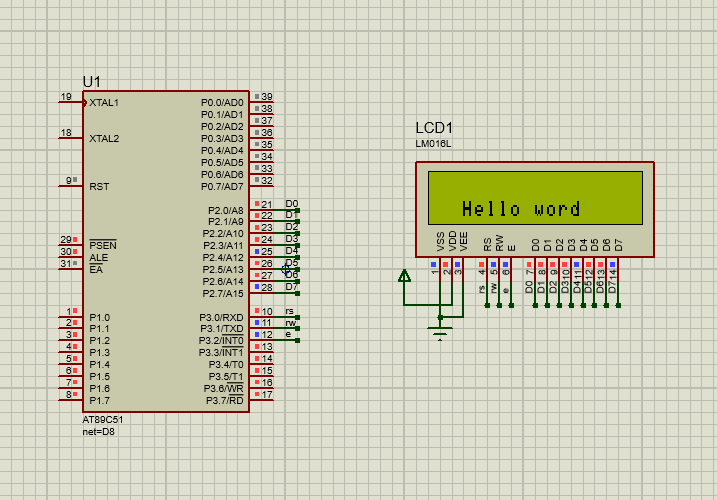This screenshot has width=717, height=500.
Task: Click the RST pin 9 on the microcontroller
Action: [x=70, y=185]
